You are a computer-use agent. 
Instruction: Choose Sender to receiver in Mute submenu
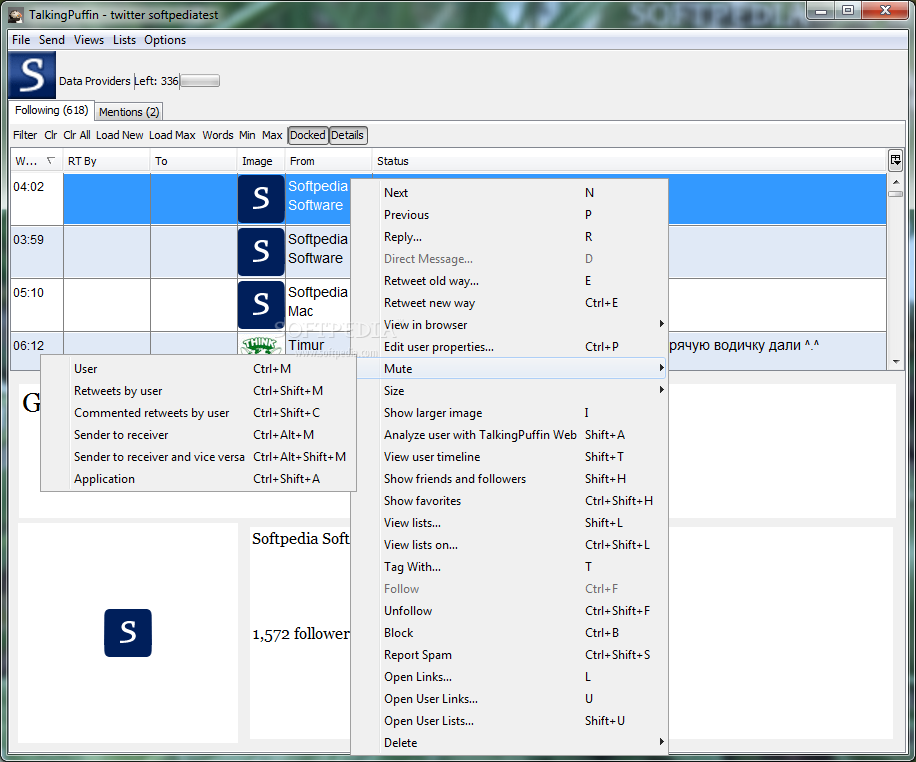[198, 435]
